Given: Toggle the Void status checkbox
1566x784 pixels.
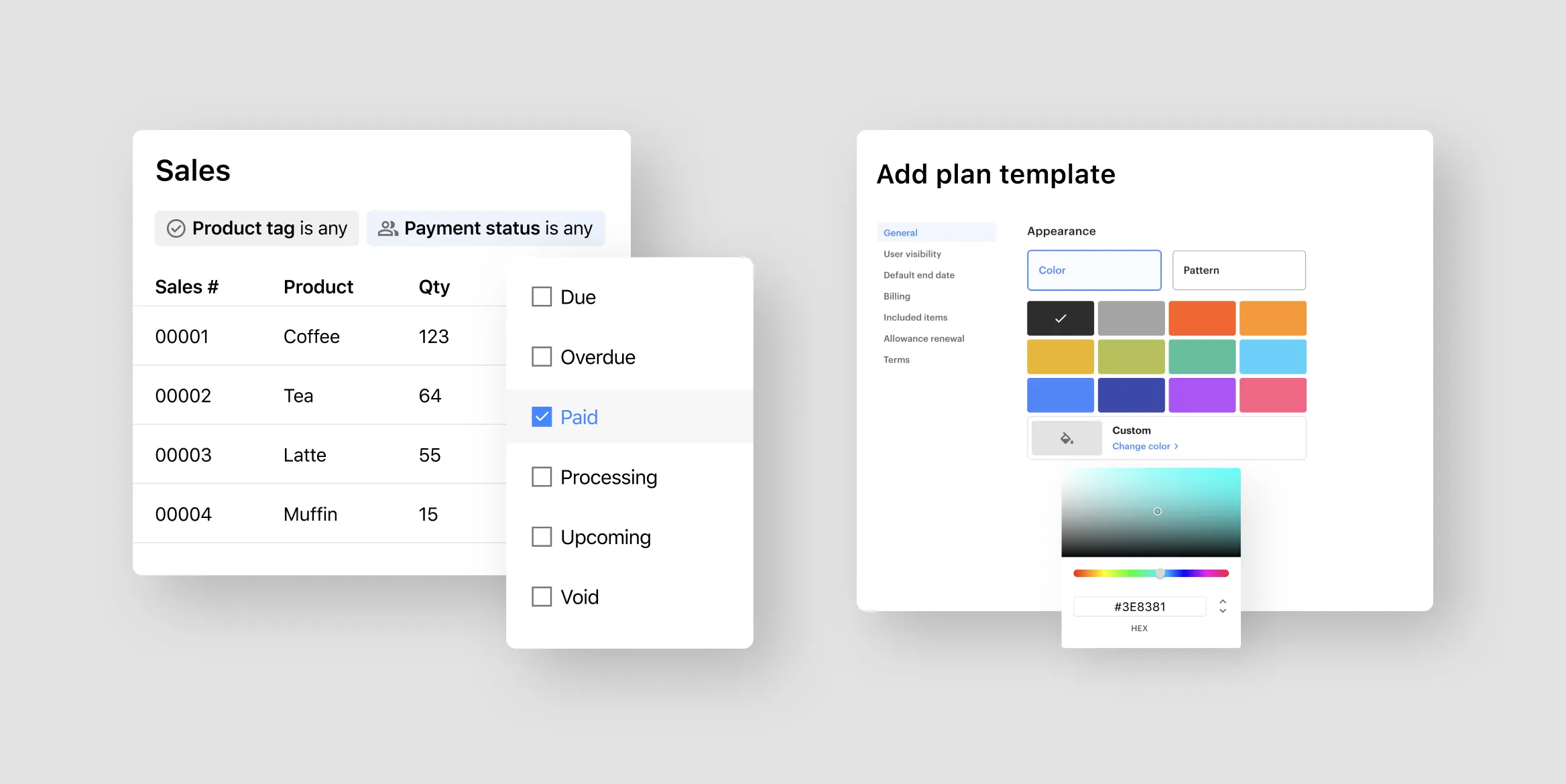Looking at the screenshot, I should click(x=541, y=597).
